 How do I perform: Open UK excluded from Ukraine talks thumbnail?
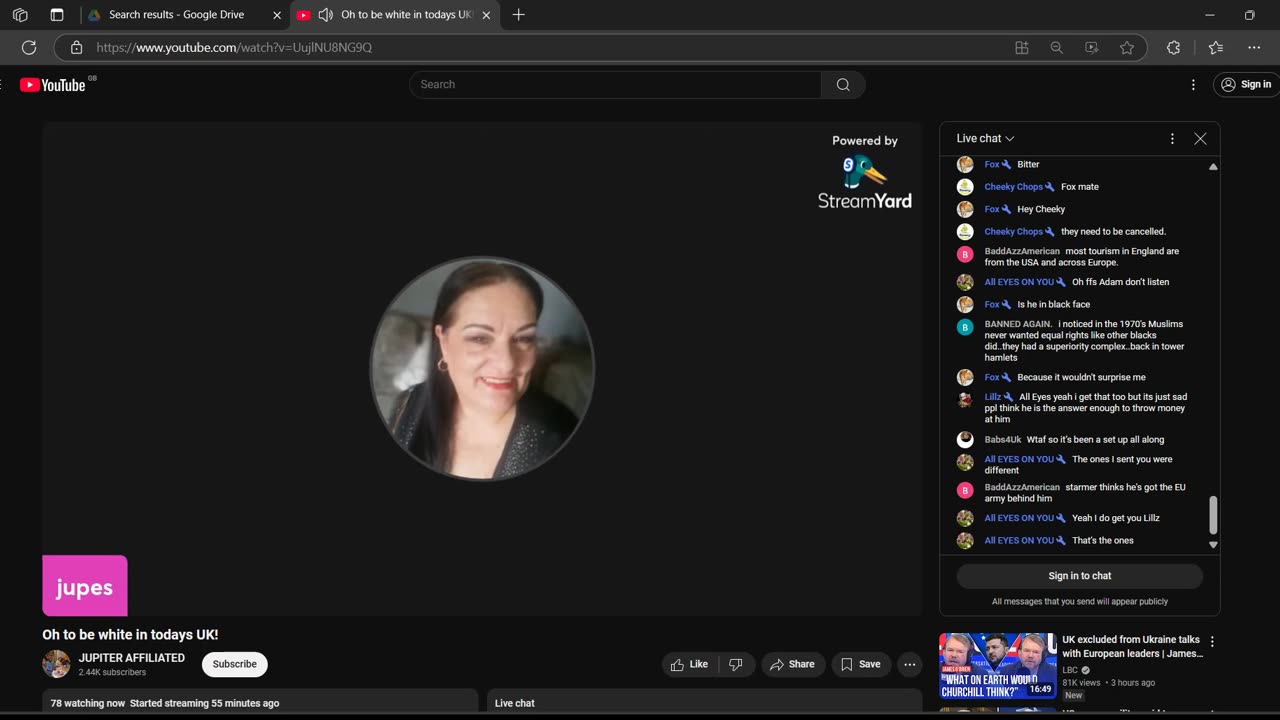tap(997, 666)
